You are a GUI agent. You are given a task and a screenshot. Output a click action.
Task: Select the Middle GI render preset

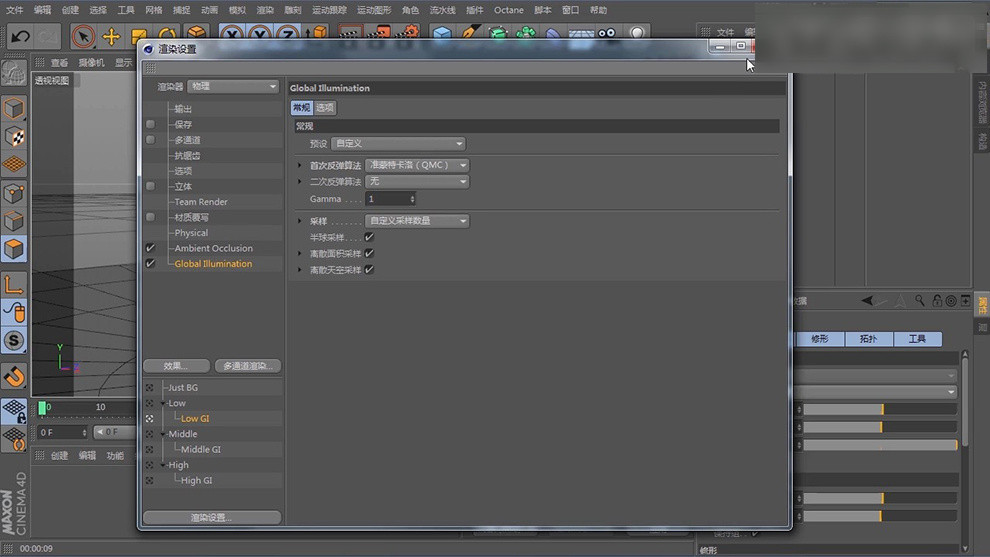point(200,450)
